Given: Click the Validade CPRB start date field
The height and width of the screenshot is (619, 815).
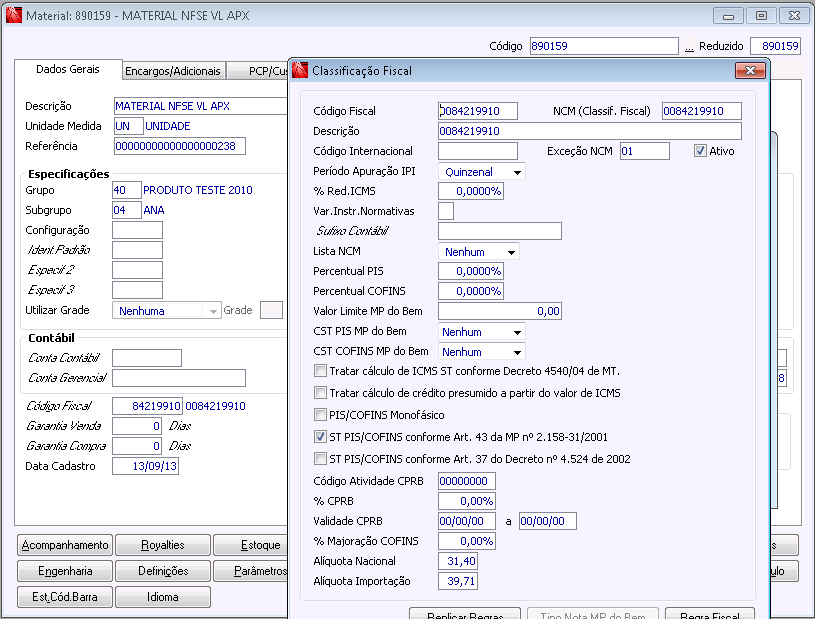Looking at the screenshot, I should [x=467, y=521].
